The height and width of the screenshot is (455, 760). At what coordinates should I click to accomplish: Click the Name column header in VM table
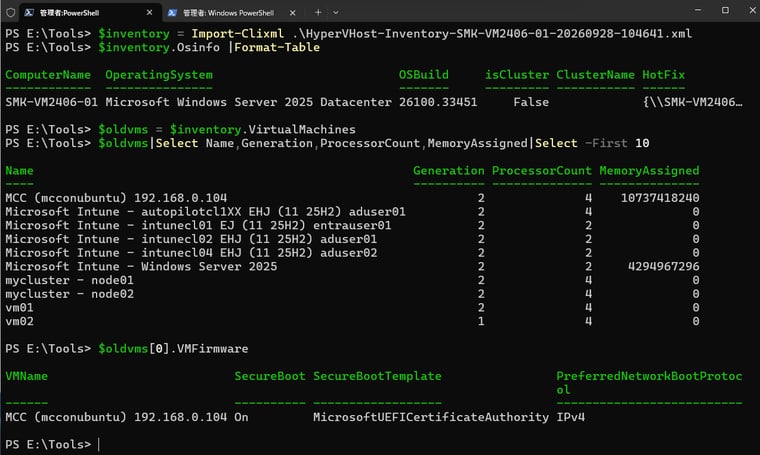click(19, 171)
